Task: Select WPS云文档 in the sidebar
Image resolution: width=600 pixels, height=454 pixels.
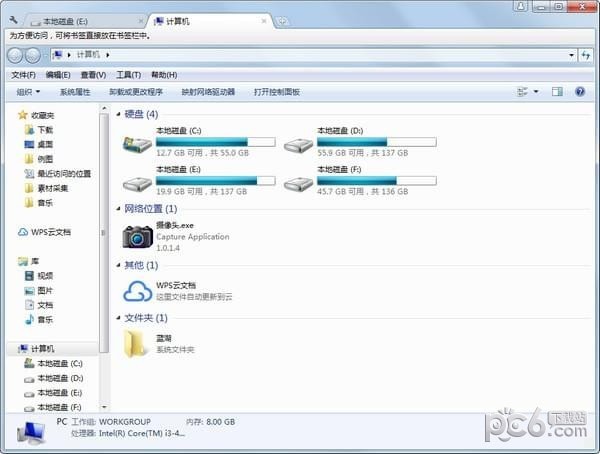Action: (x=44, y=232)
